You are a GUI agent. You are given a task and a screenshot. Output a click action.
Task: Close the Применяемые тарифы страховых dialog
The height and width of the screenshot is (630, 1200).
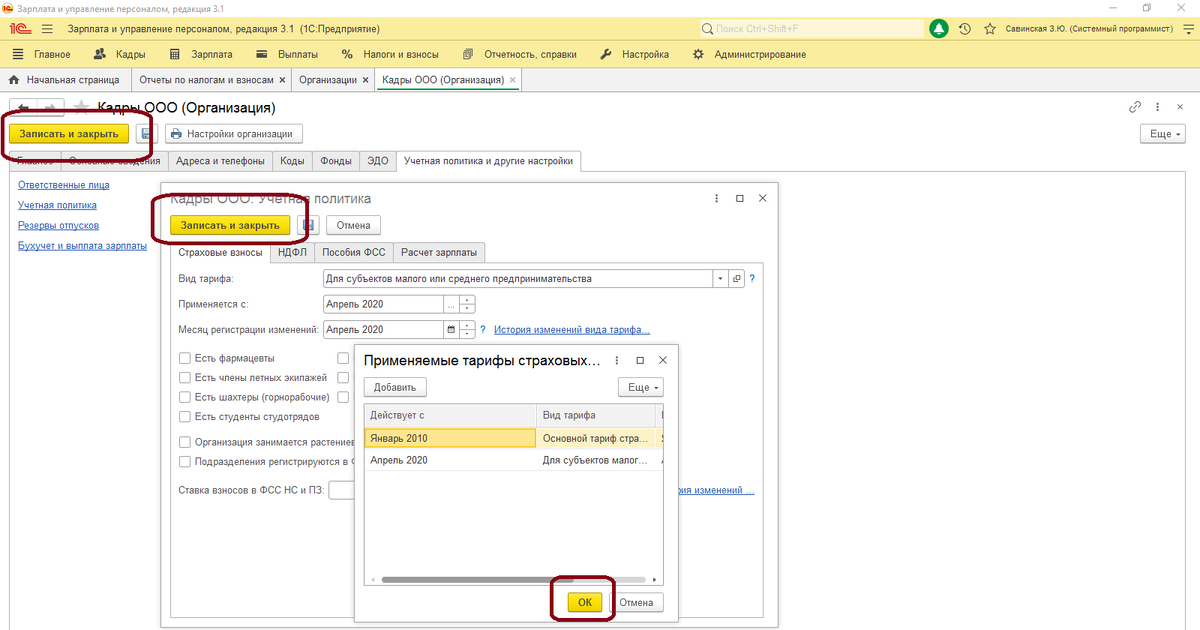pyautogui.click(x=662, y=360)
